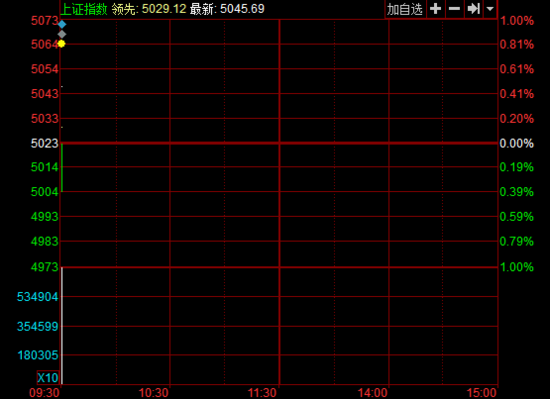Click the 5023 baseline price label
550x399 pixels.
(x=44, y=143)
